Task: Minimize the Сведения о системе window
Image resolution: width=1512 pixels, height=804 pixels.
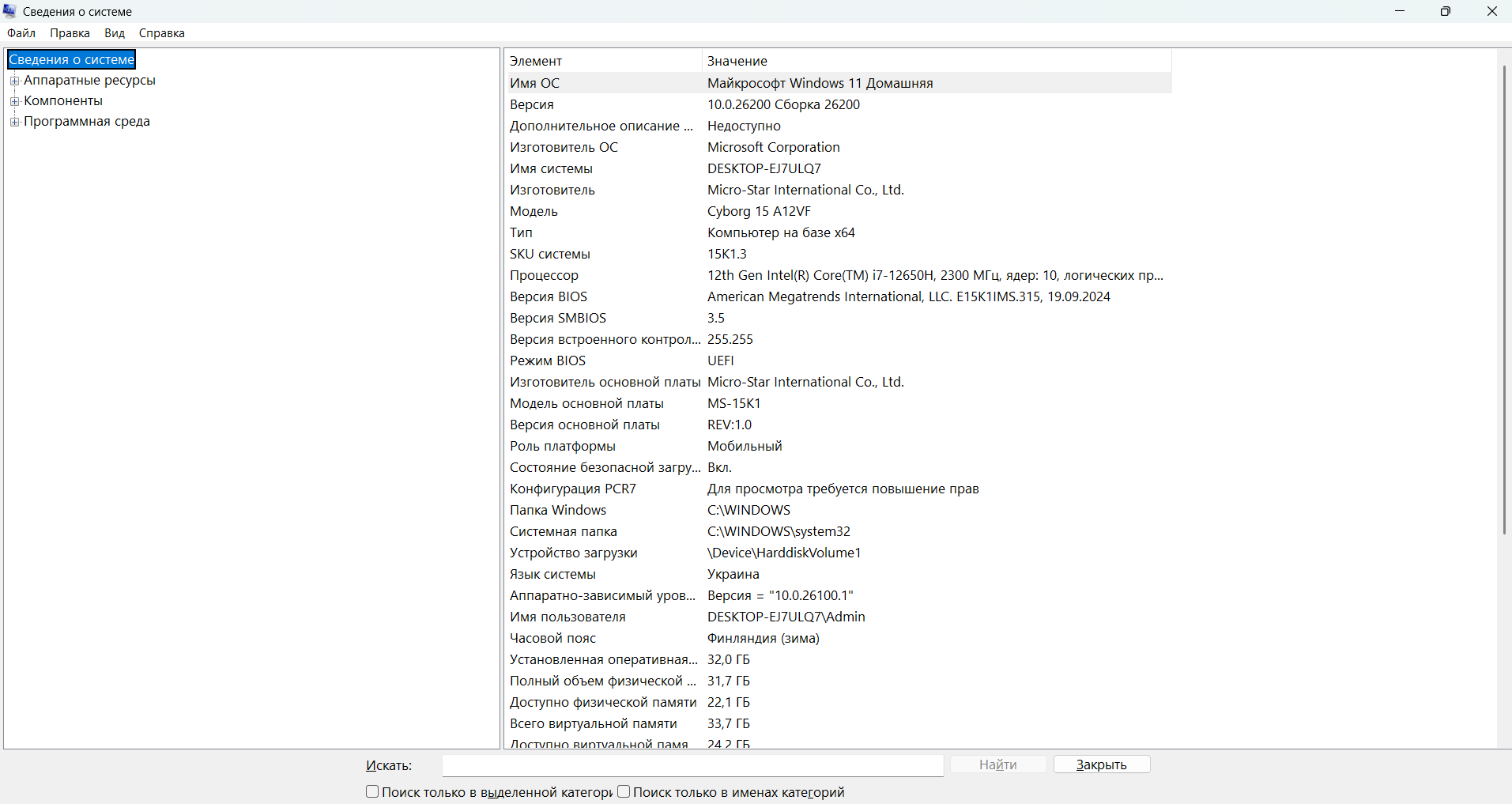Action: coord(1400,11)
